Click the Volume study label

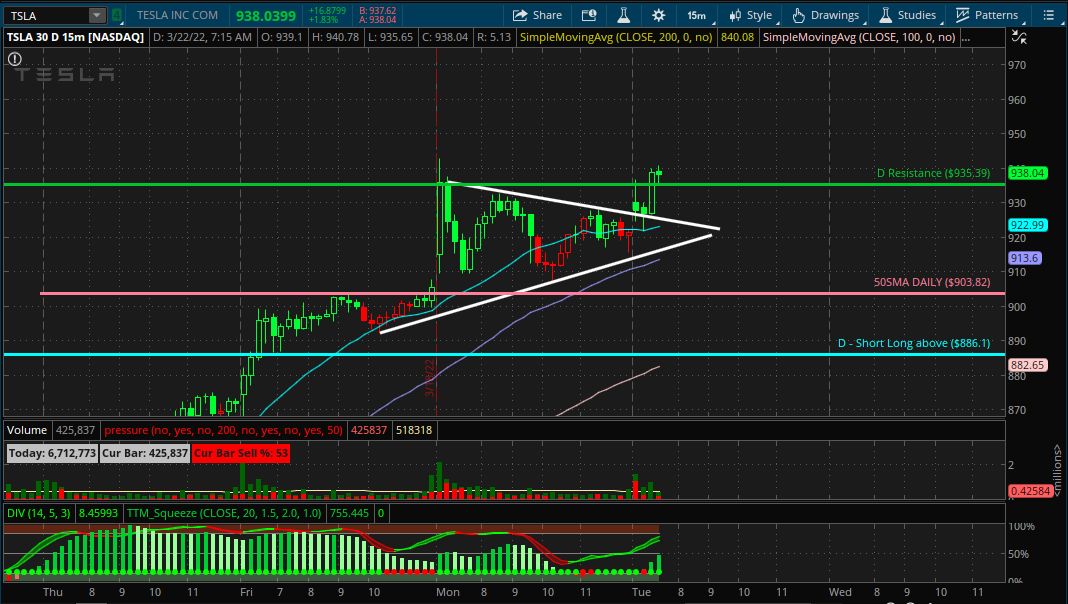click(x=27, y=430)
